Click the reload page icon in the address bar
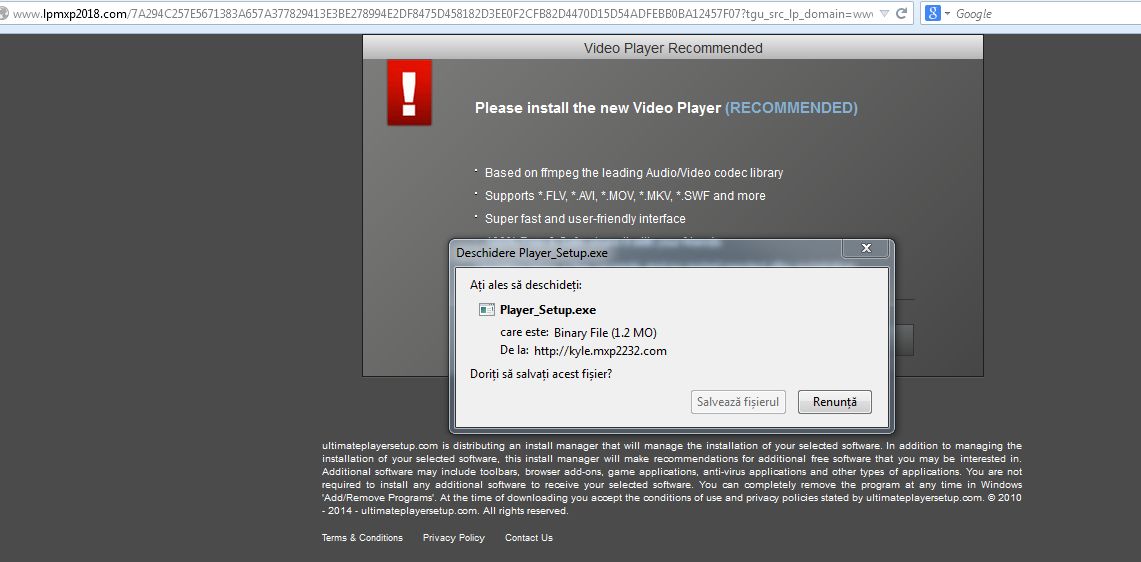The image size is (1141, 562). (902, 13)
